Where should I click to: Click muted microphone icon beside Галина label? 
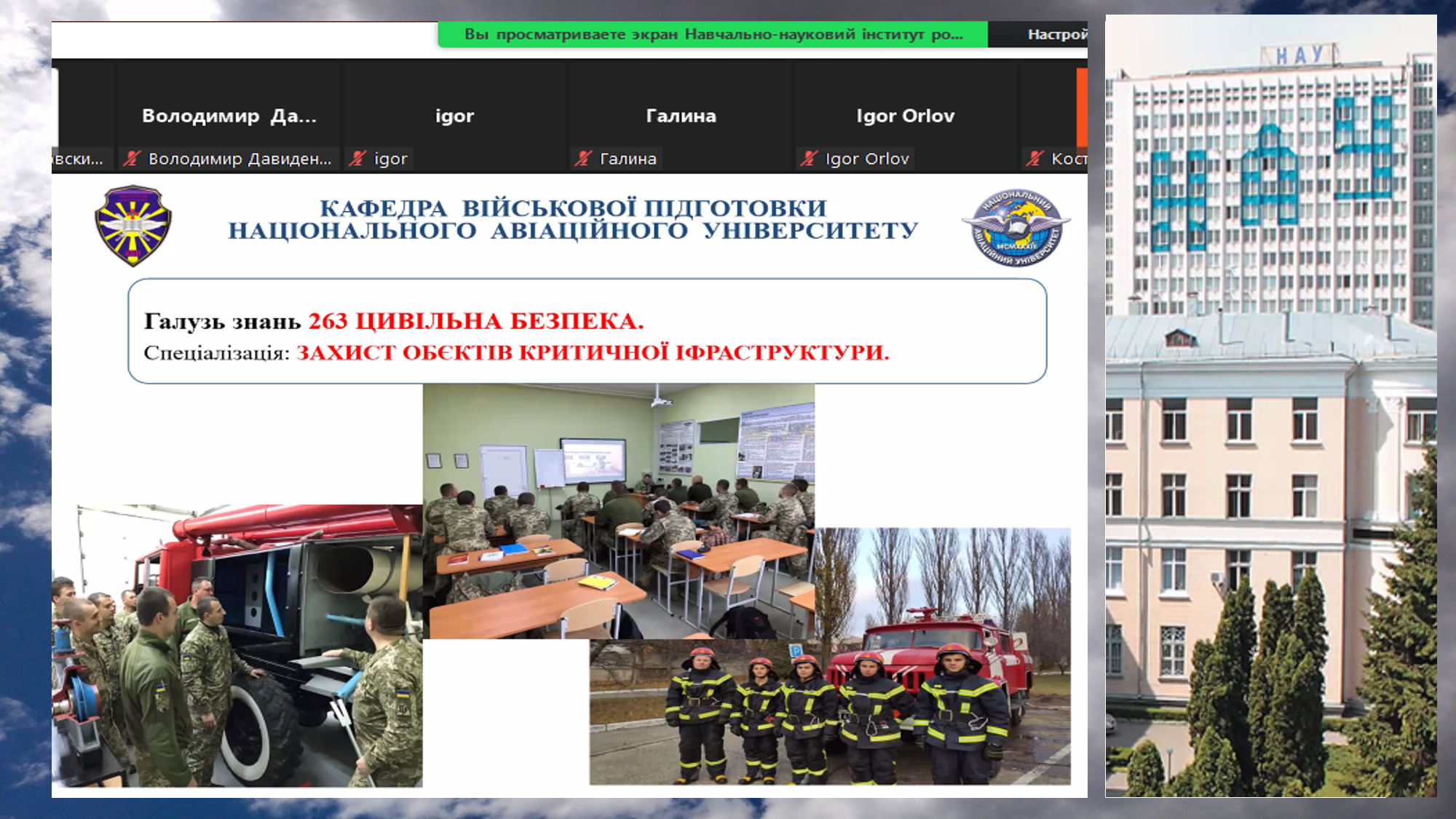tap(583, 158)
